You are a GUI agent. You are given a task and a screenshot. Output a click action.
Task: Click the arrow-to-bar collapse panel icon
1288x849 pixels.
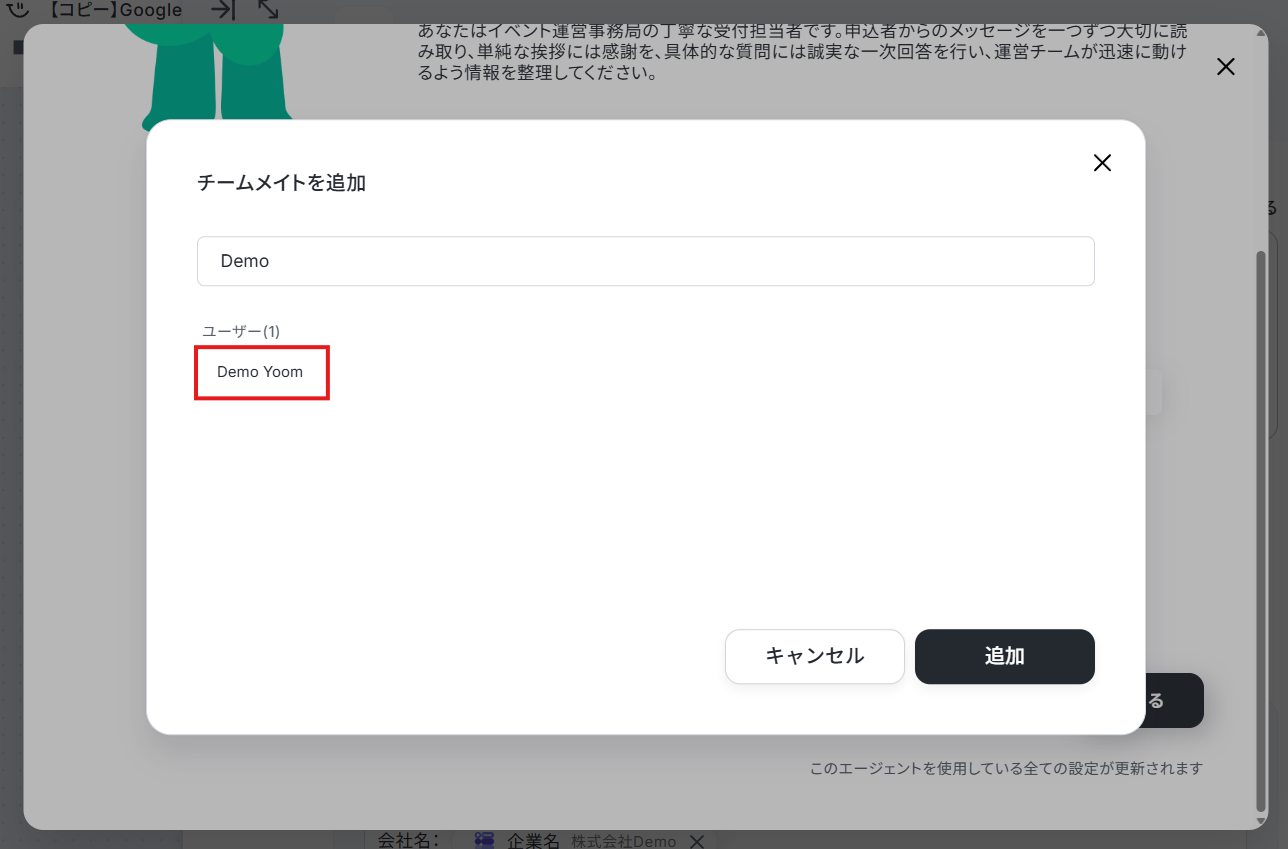222,10
